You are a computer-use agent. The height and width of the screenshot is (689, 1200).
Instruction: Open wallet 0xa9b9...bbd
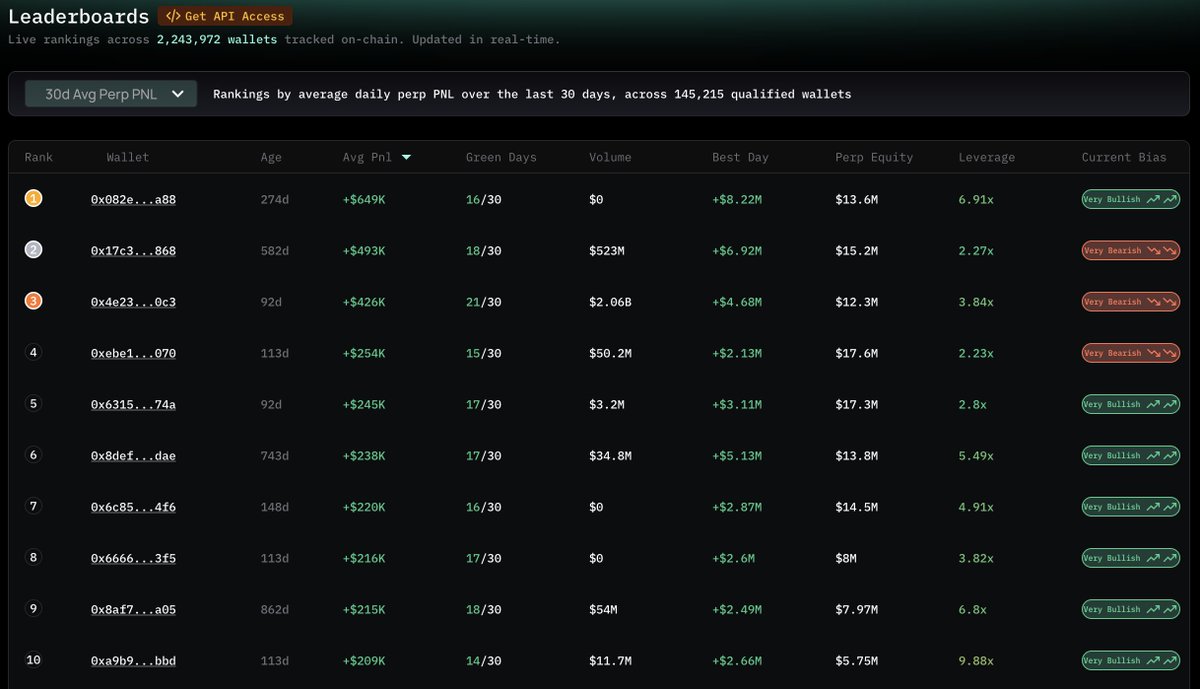click(133, 661)
